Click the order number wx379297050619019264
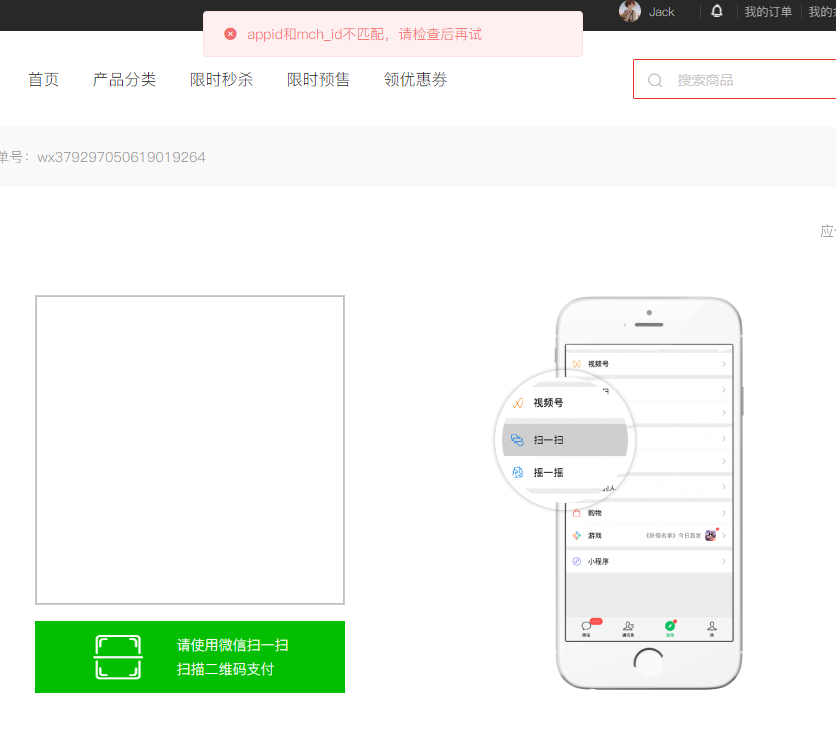836x750 pixels. point(121,157)
